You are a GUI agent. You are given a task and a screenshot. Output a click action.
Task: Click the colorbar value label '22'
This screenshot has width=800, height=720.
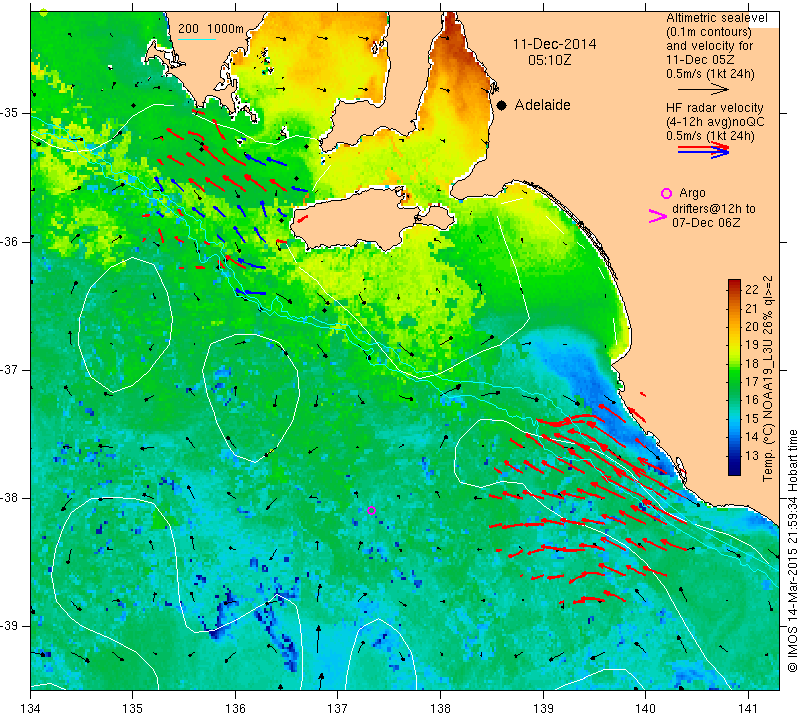(752, 289)
